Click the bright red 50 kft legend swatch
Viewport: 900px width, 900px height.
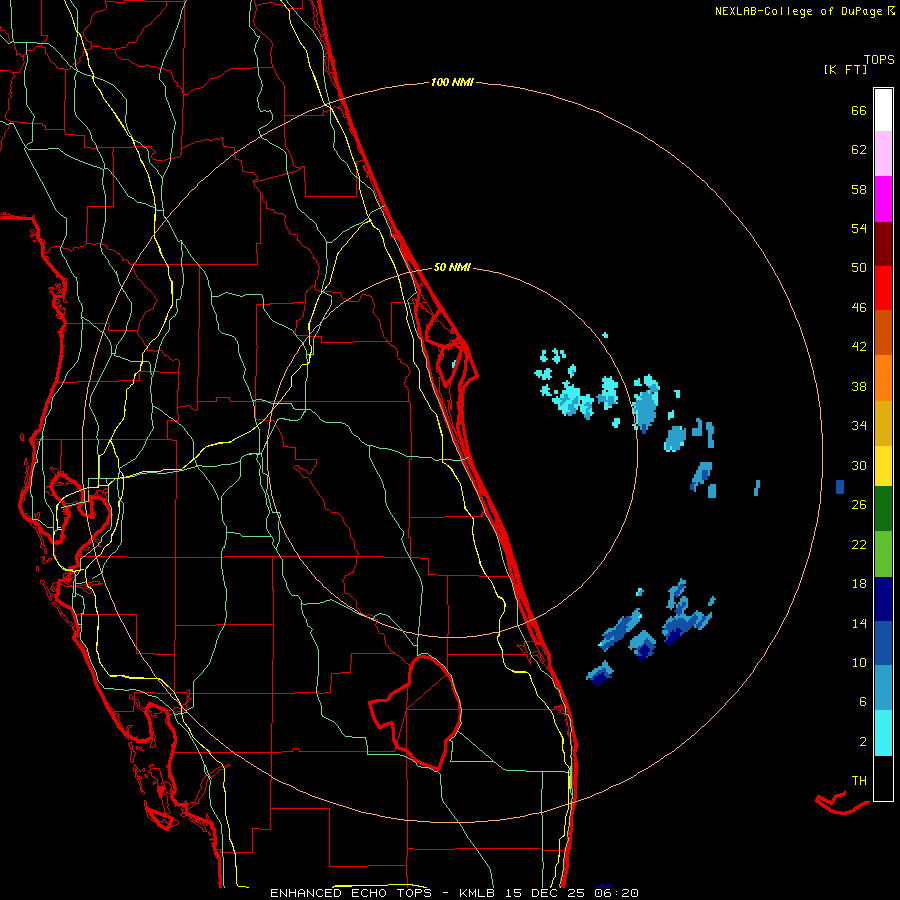(883, 288)
